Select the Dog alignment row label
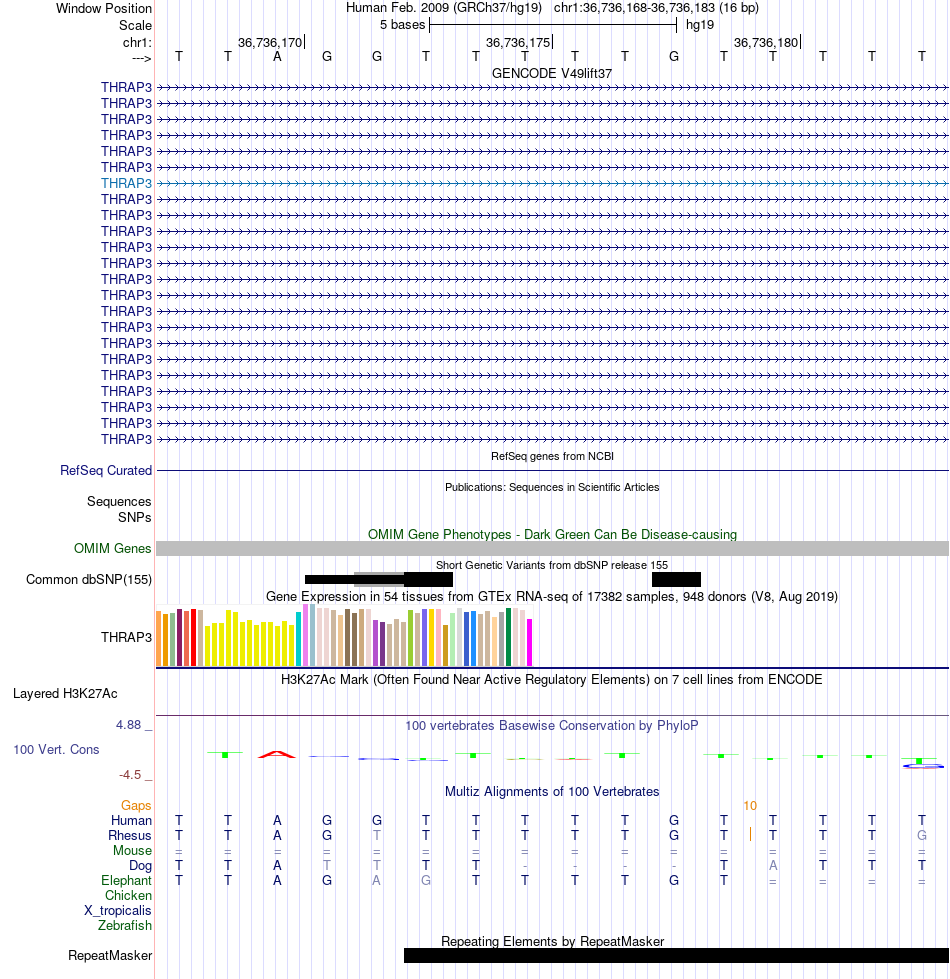This screenshot has height=979, width=950. click(140, 865)
